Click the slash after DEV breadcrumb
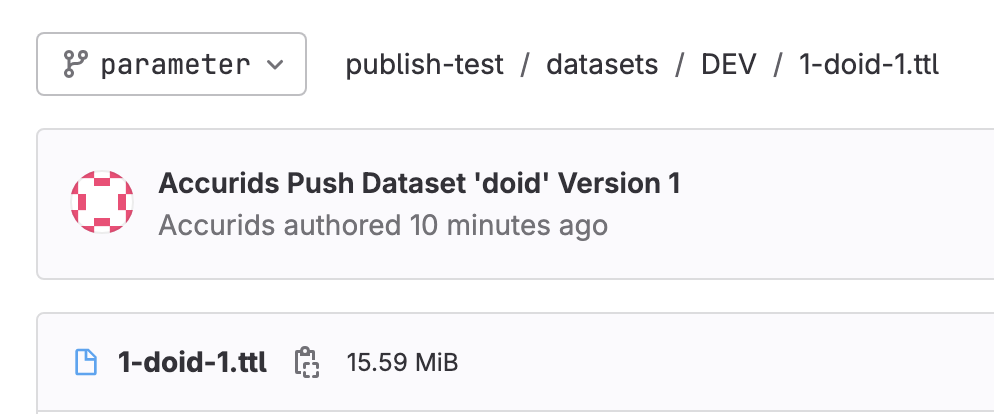The width and height of the screenshot is (994, 414). tap(777, 65)
